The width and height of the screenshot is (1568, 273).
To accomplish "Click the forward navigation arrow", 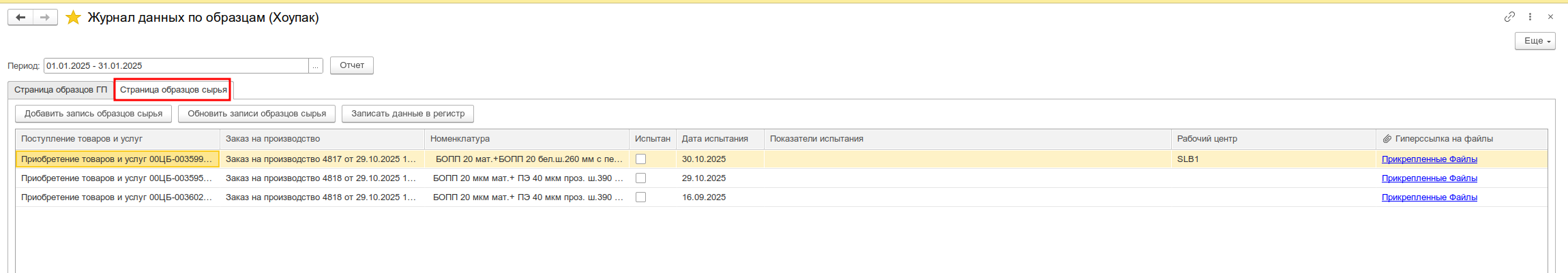I will click(x=45, y=18).
